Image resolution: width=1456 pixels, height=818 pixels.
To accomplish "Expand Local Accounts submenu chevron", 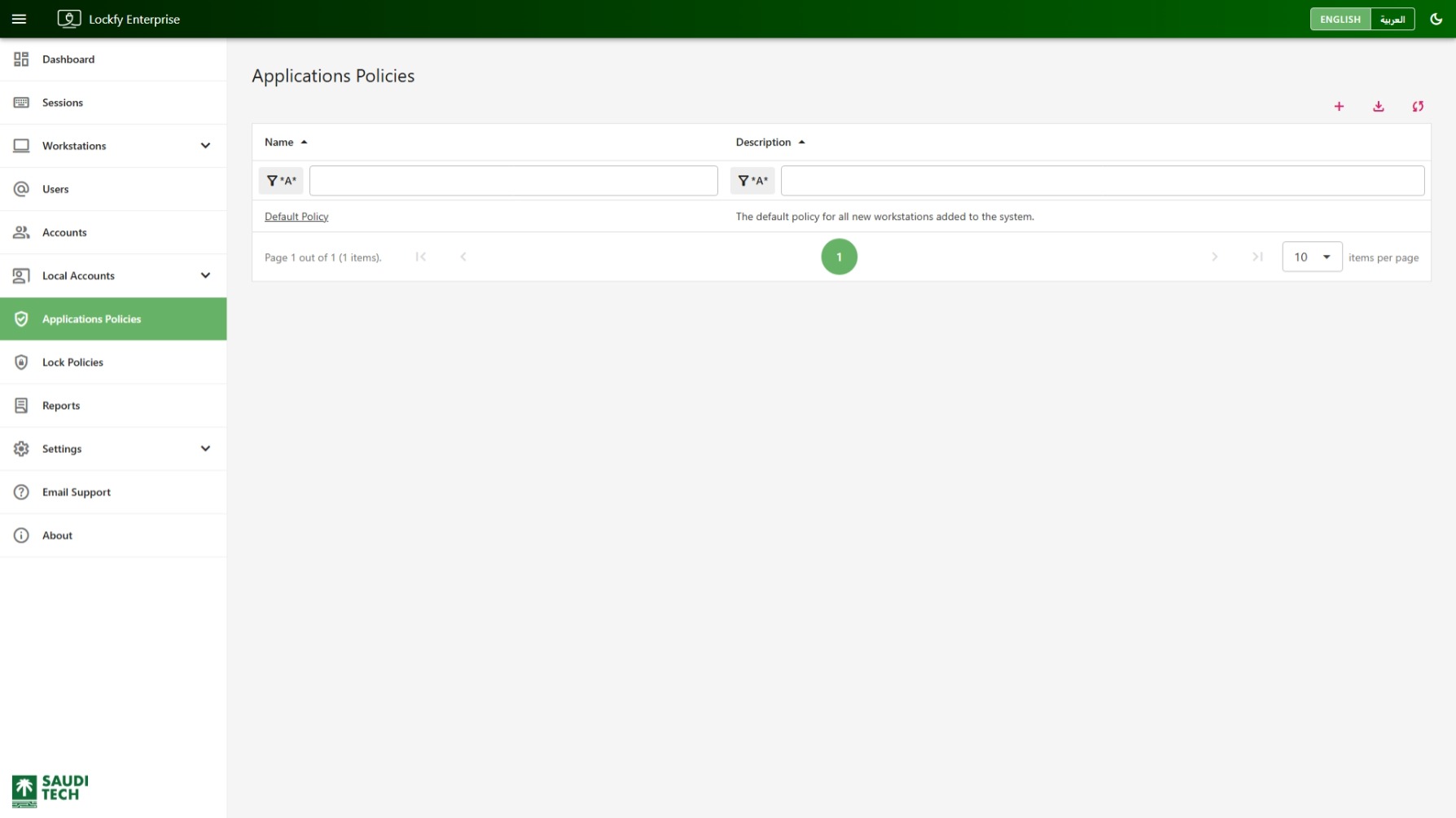I will 205,275.
